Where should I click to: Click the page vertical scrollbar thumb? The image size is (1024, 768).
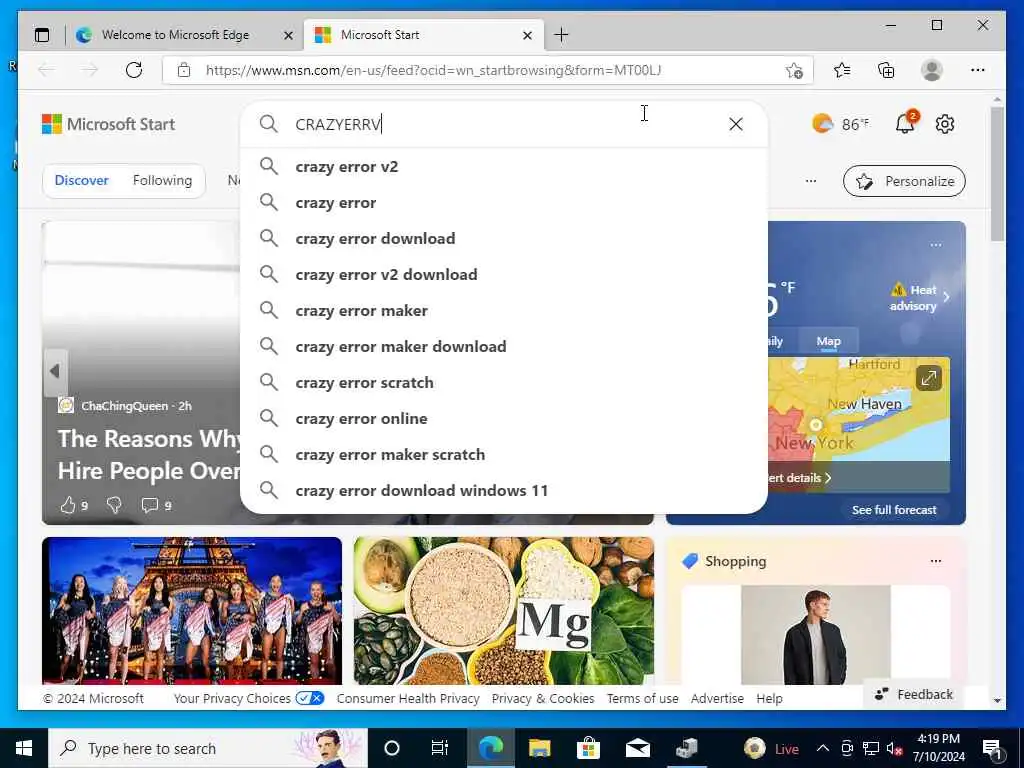[997, 173]
